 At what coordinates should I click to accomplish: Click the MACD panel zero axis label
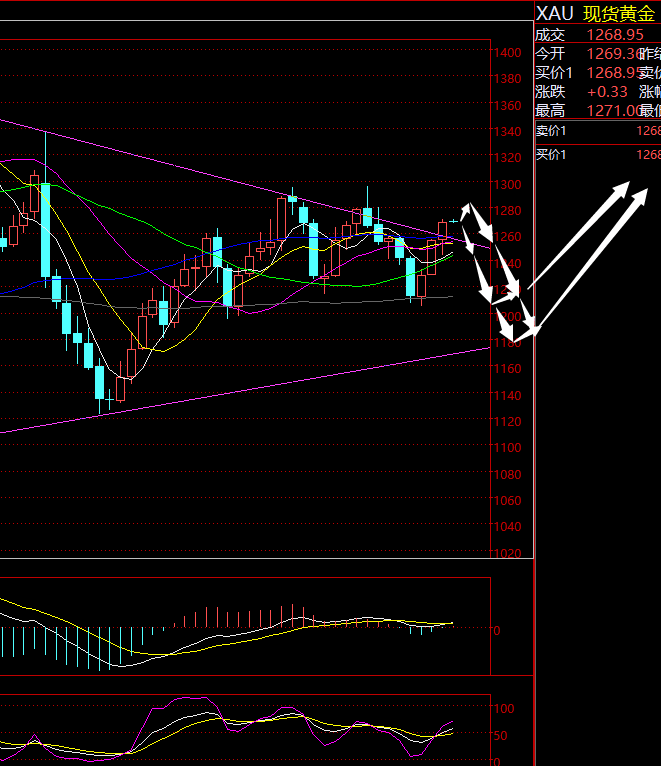point(497,631)
